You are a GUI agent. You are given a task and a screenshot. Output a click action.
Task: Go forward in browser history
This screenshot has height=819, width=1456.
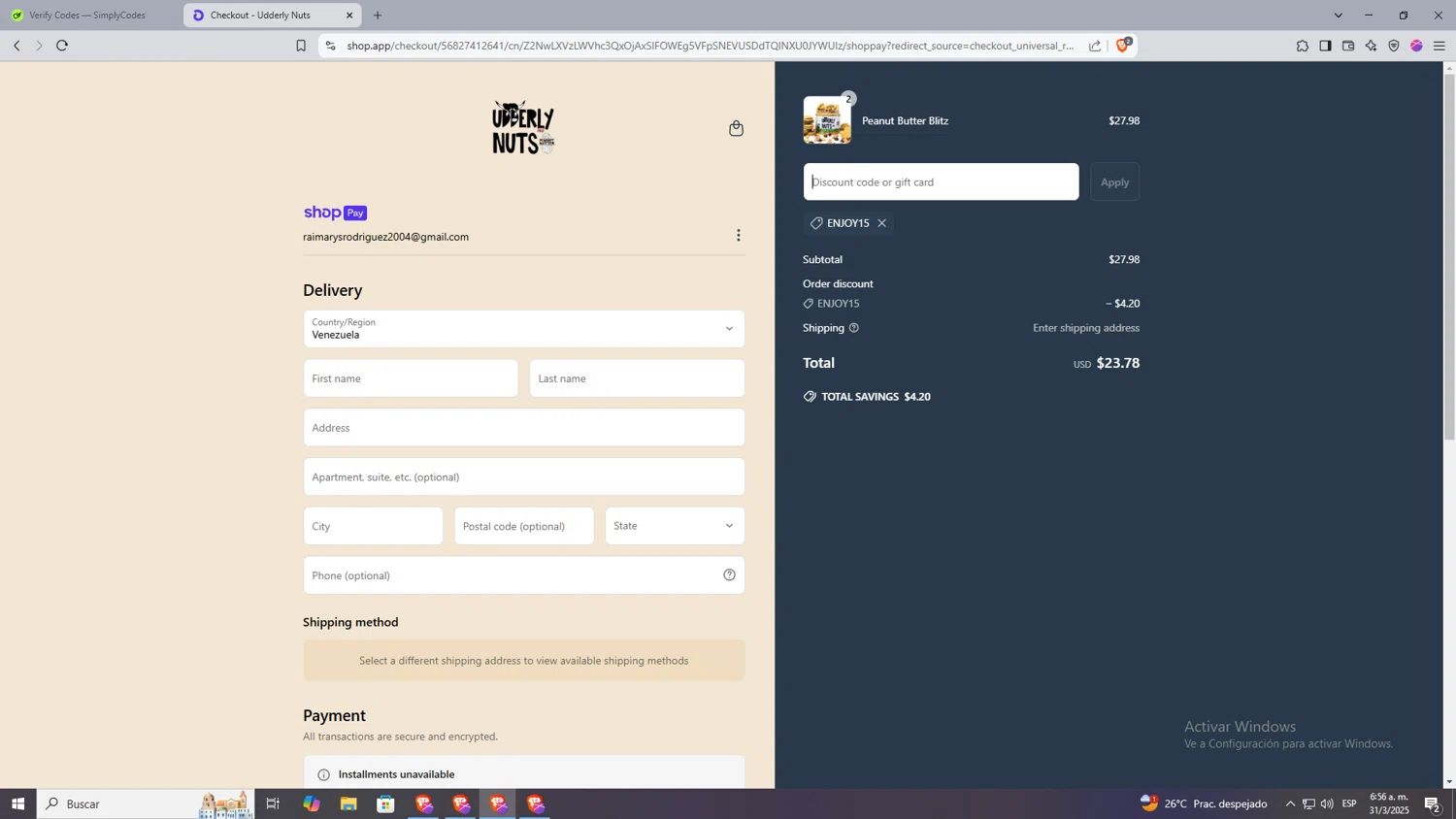39,46
